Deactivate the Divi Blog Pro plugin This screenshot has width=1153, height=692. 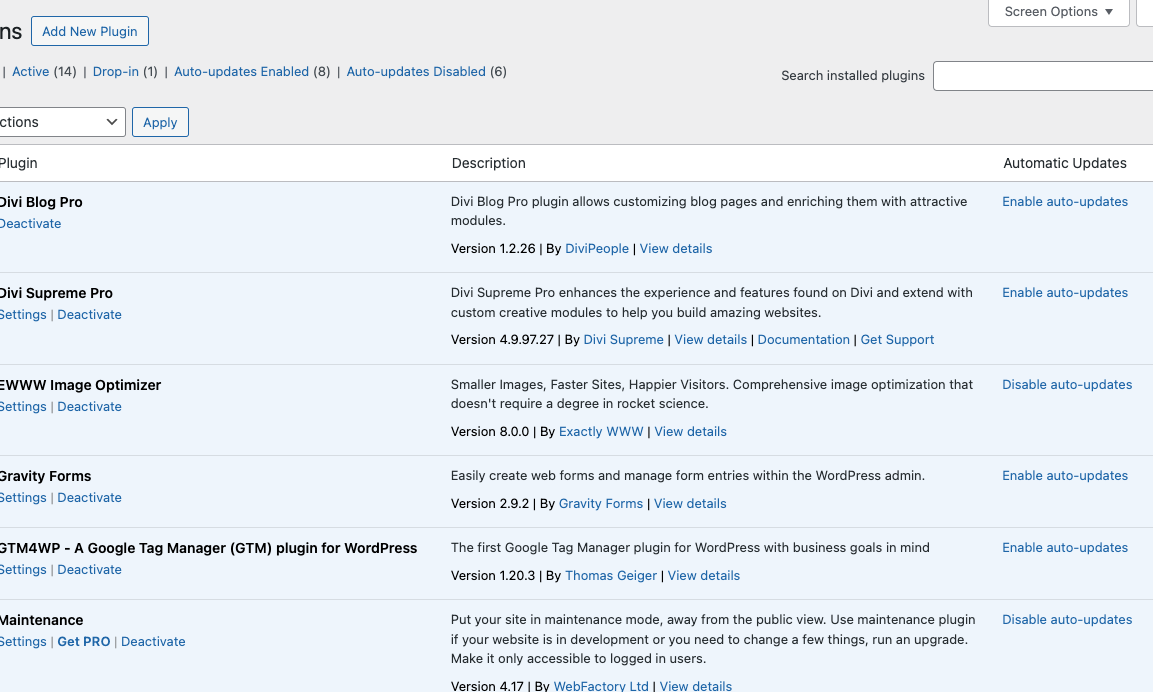coord(31,224)
